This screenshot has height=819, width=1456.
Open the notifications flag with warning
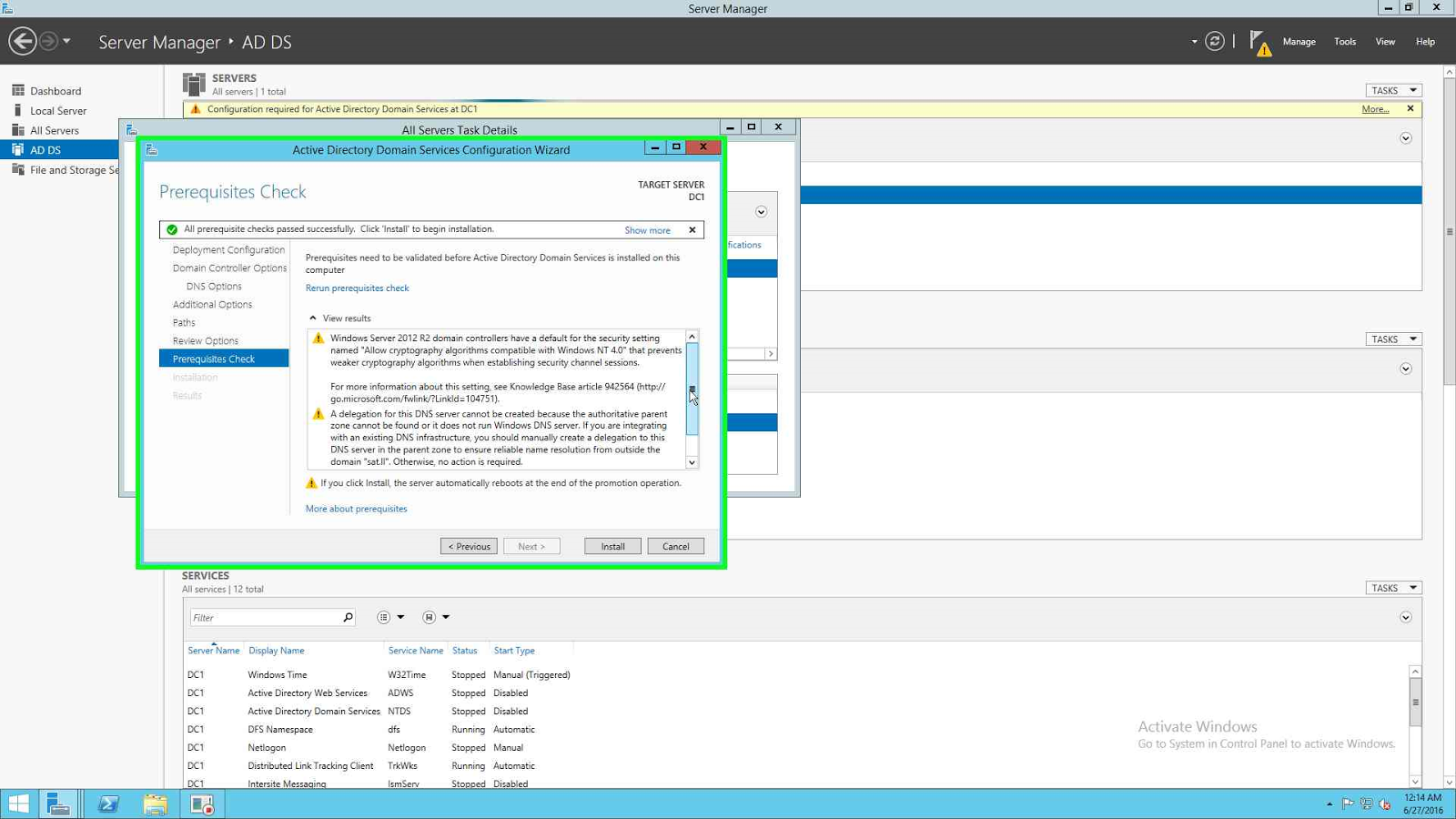click(x=1260, y=42)
